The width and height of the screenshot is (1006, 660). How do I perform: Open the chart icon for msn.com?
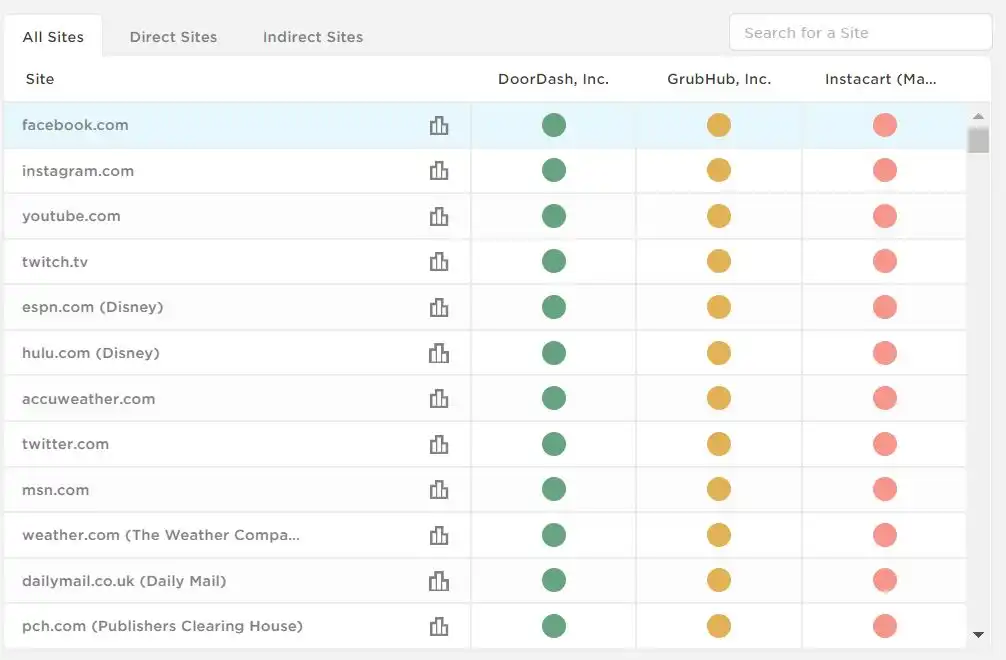(439, 489)
